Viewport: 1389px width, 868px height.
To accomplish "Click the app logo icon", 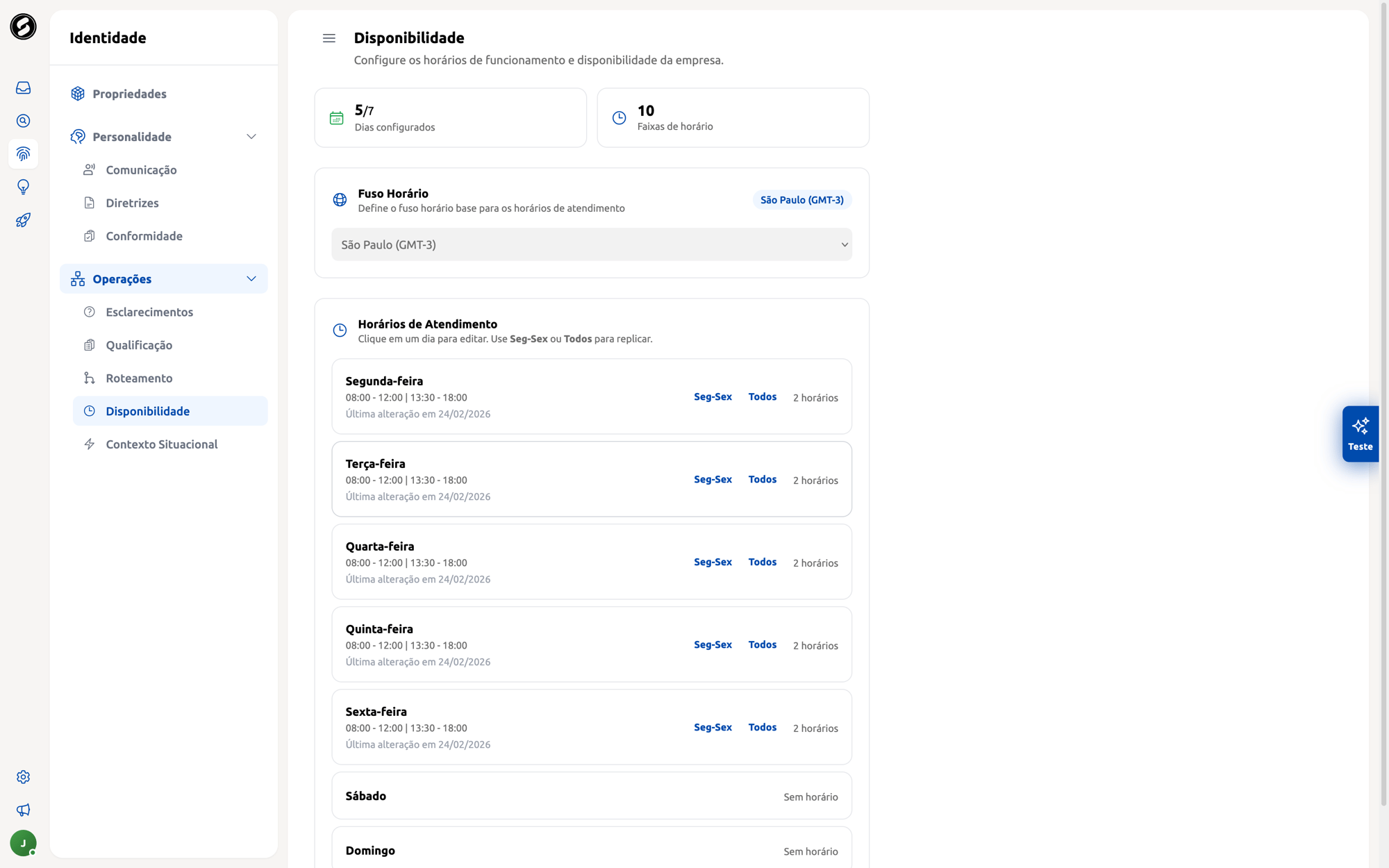I will point(23,26).
